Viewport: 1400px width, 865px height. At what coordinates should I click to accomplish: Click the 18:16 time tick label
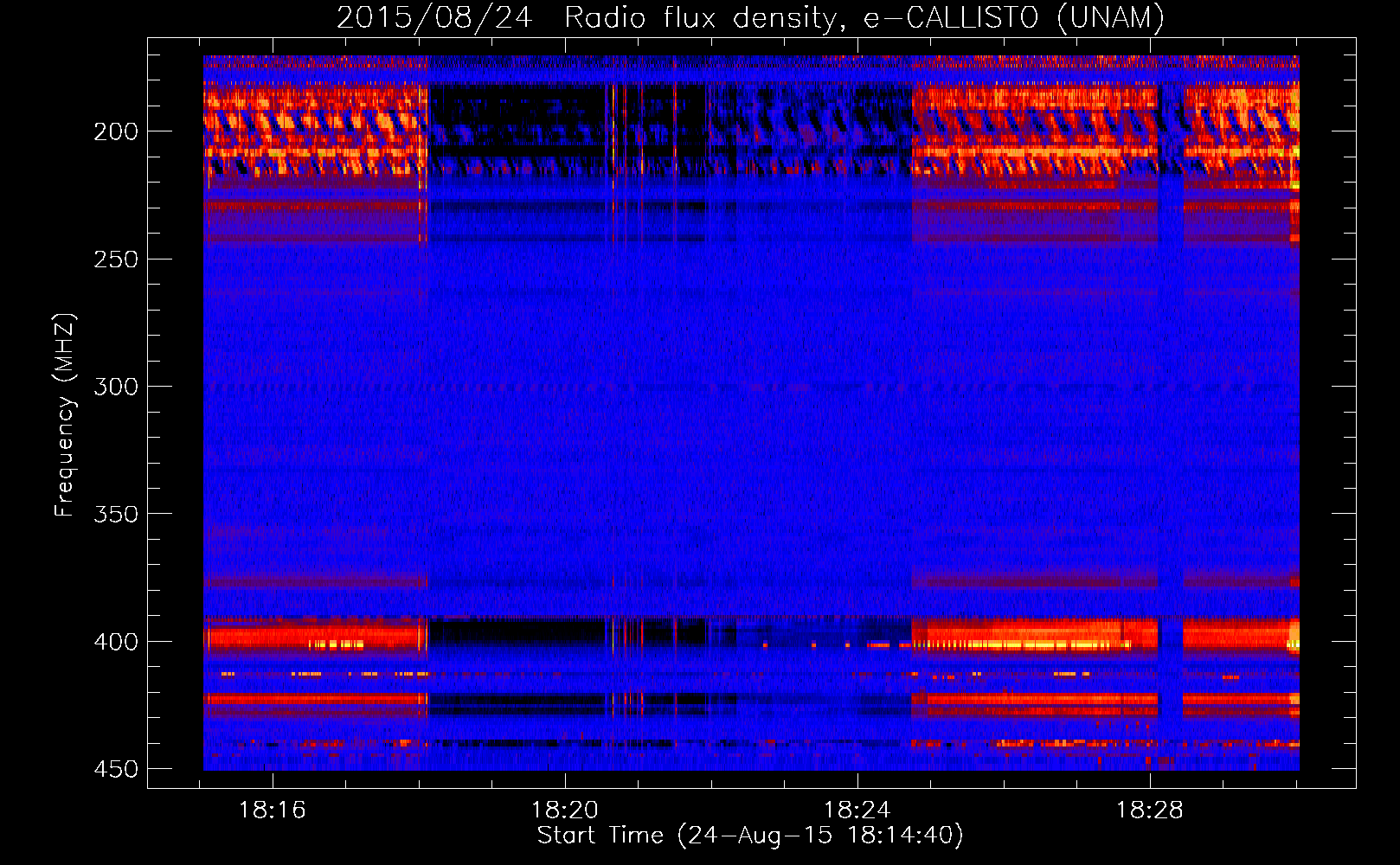tap(273, 811)
